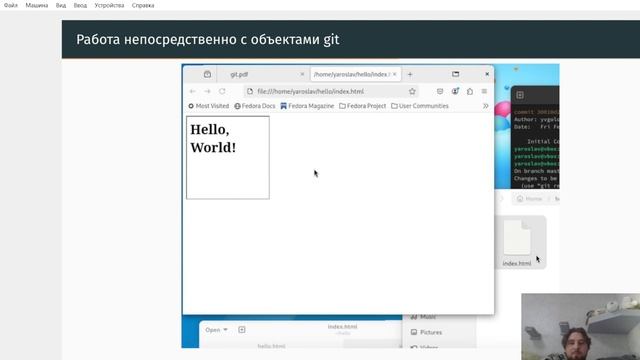Bookmark this page with the star
This screenshot has height=360, width=640.
coord(412,91)
